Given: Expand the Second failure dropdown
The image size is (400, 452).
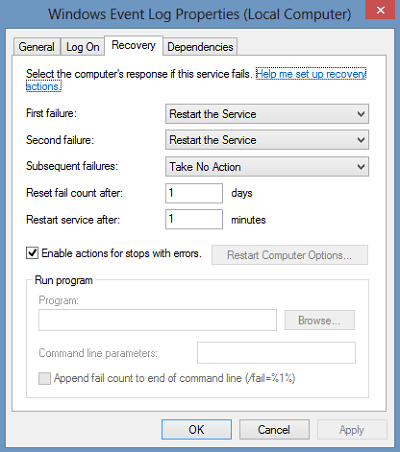Looking at the screenshot, I should pos(267,140).
